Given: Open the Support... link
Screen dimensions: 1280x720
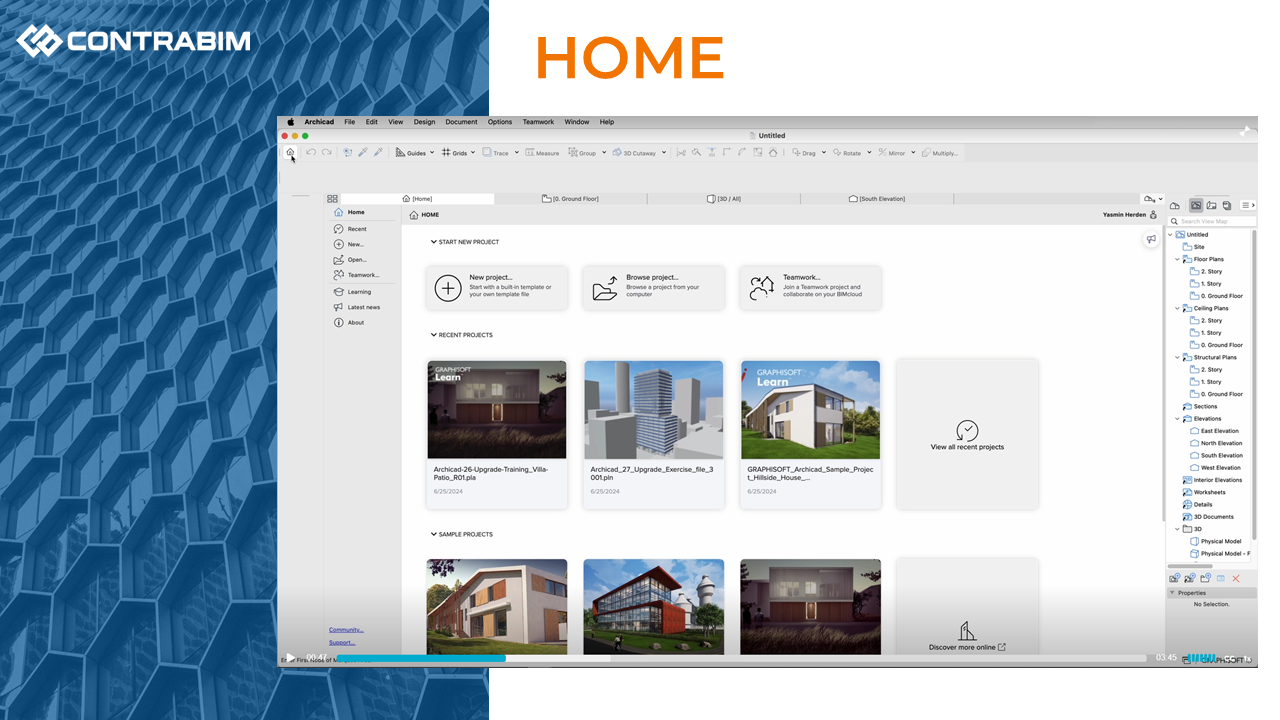Looking at the screenshot, I should click(342, 643).
